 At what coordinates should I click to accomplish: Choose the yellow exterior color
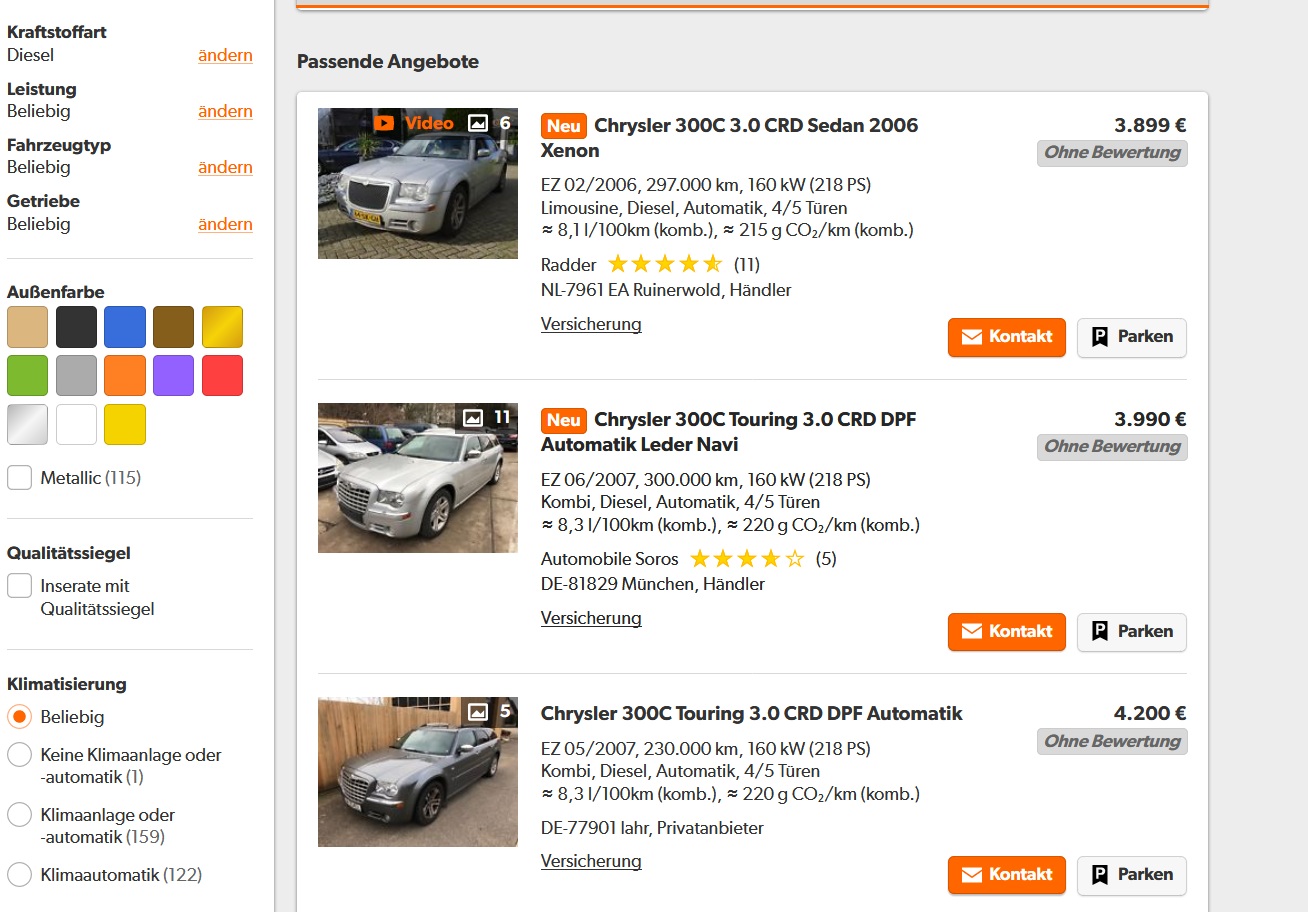(125, 424)
